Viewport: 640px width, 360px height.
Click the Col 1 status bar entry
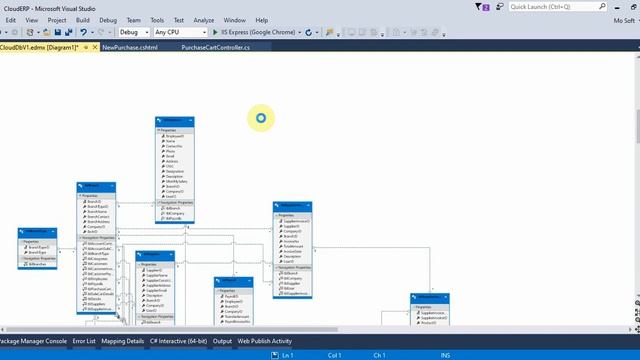[334, 356]
